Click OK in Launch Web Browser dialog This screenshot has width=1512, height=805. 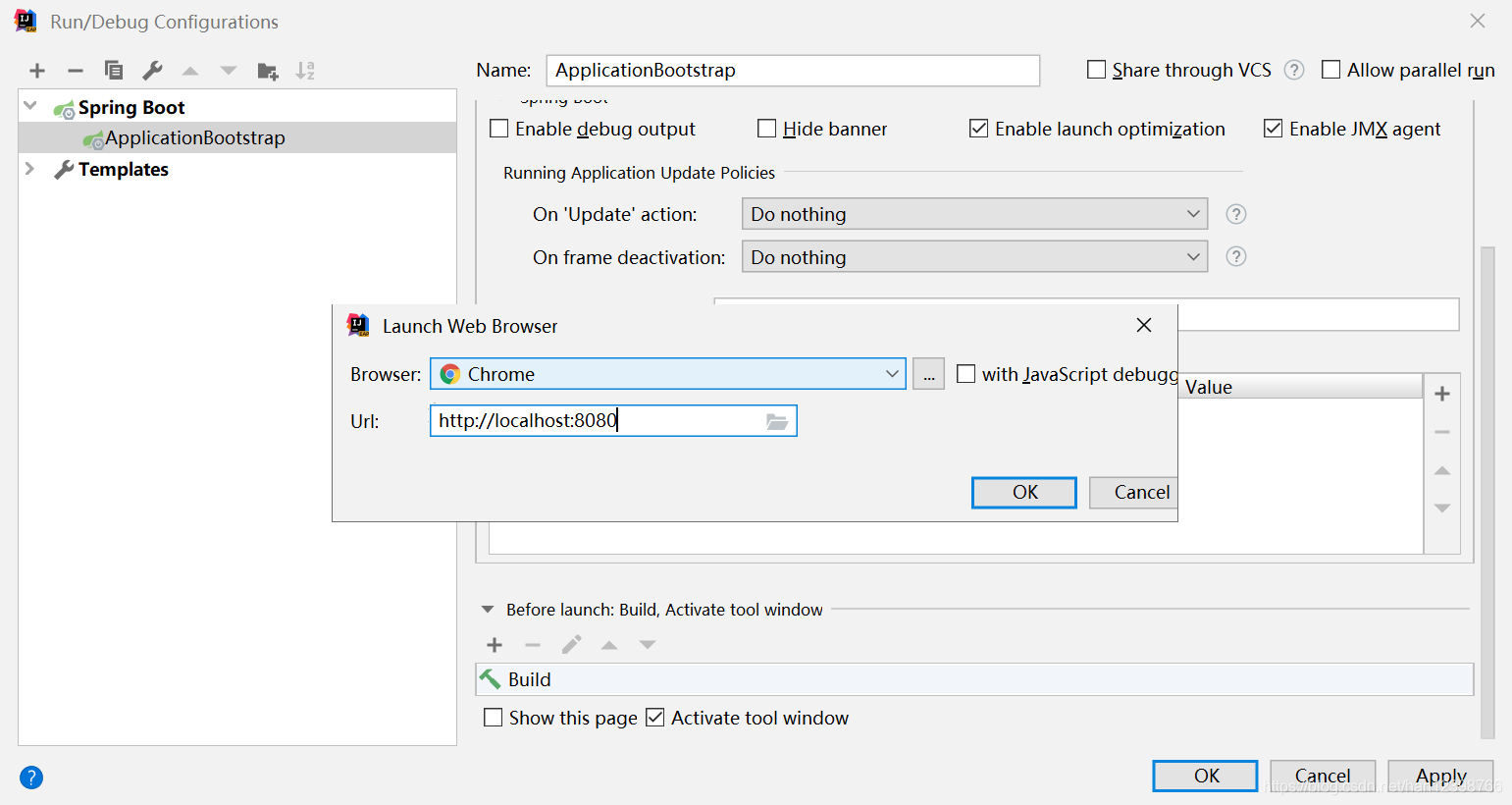1023,492
